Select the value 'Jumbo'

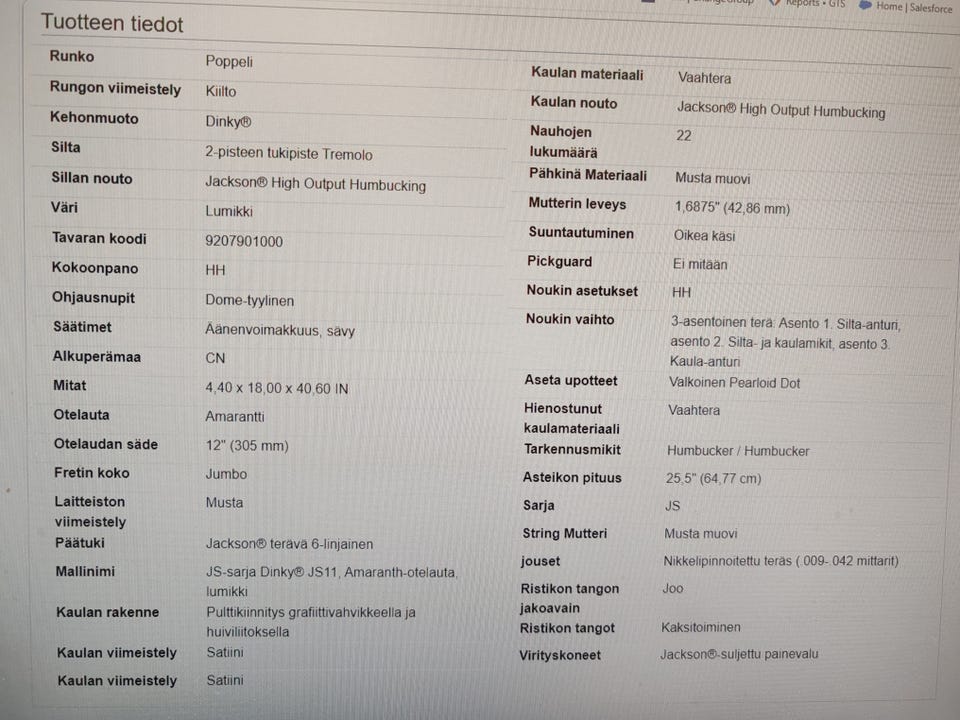pyautogui.click(x=227, y=474)
